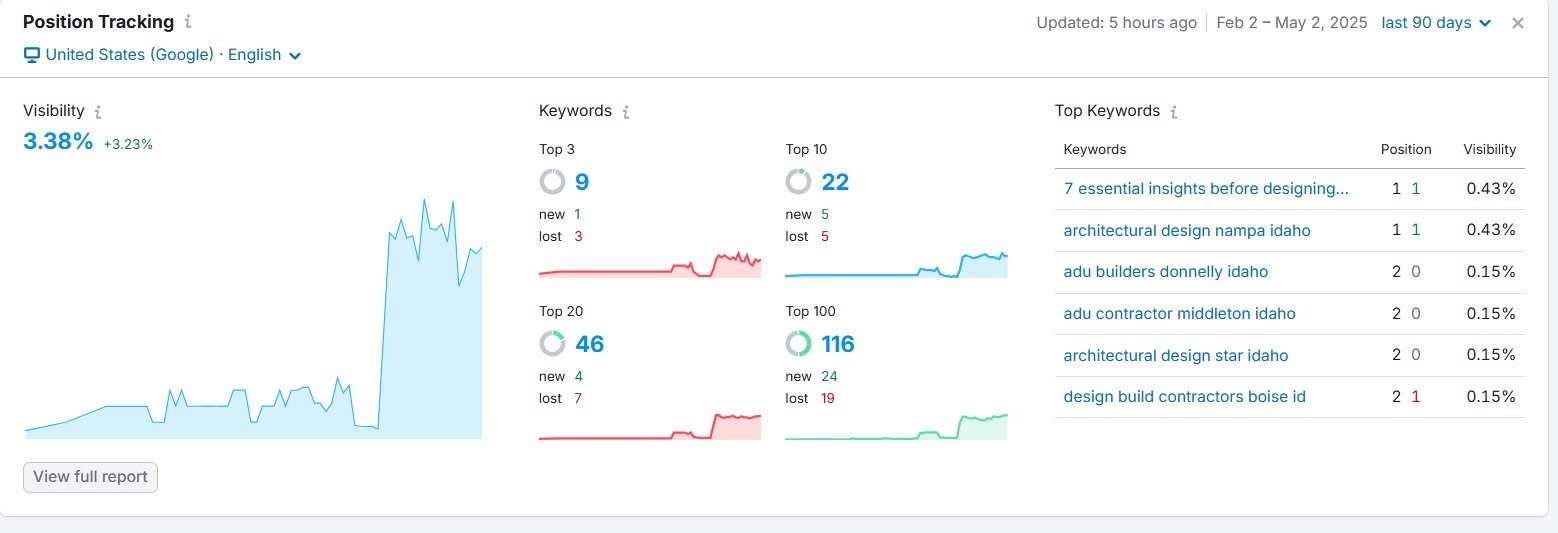Click the info icon next to Top Keywords
This screenshot has height=533, width=1558.
[x=1174, y=112]
